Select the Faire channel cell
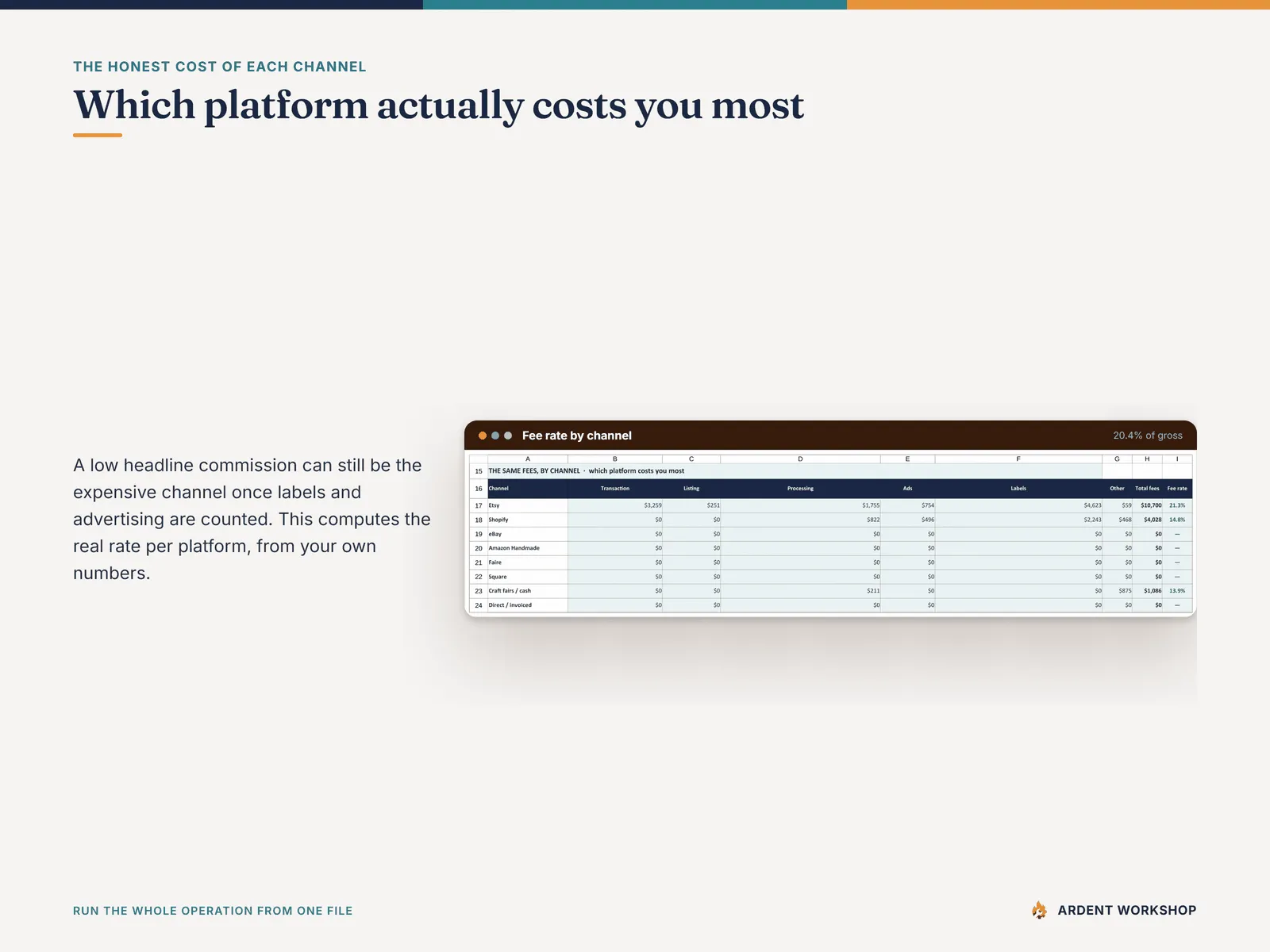 coord(528,562)
